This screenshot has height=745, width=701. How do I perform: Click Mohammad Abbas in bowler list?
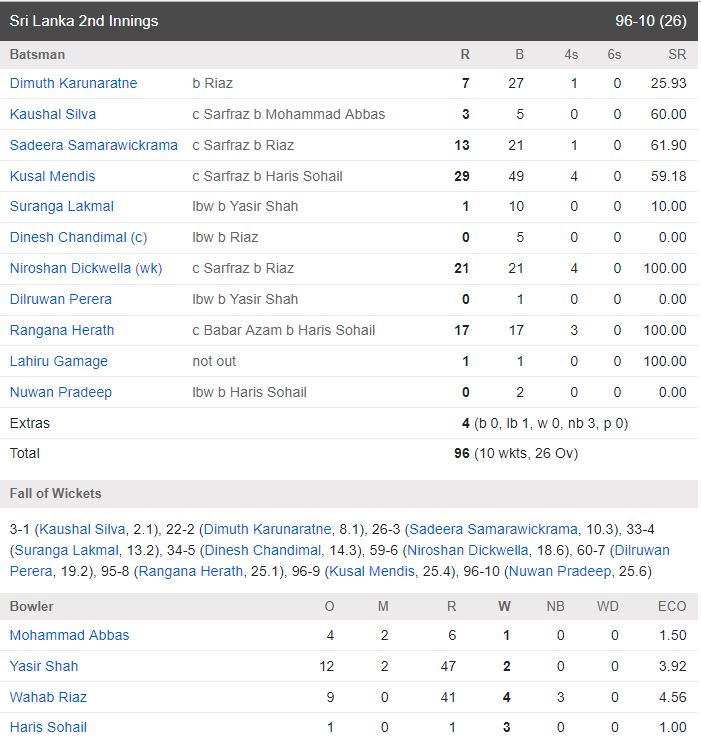69,635
